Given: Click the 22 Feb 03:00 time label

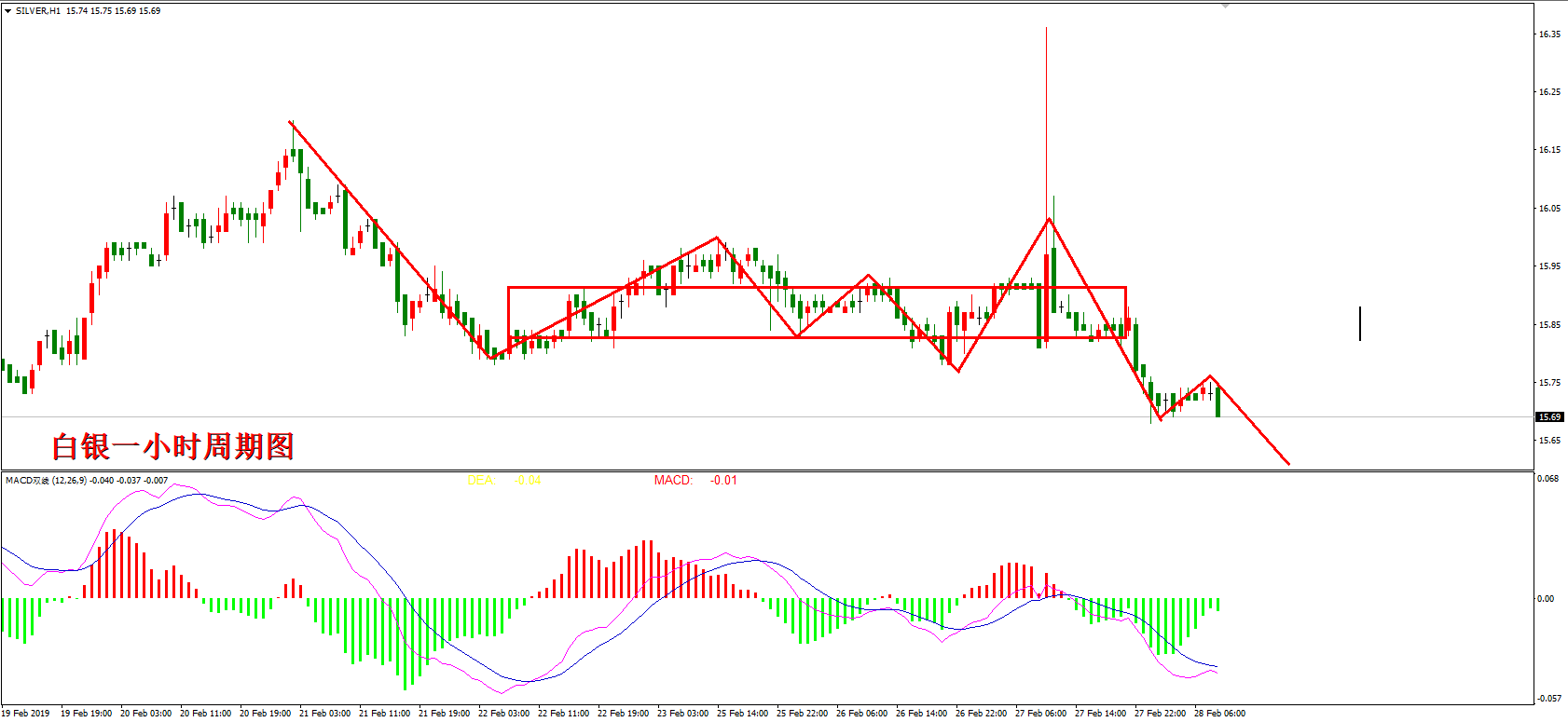Looking at the screenshot, I should coord(503,714).
